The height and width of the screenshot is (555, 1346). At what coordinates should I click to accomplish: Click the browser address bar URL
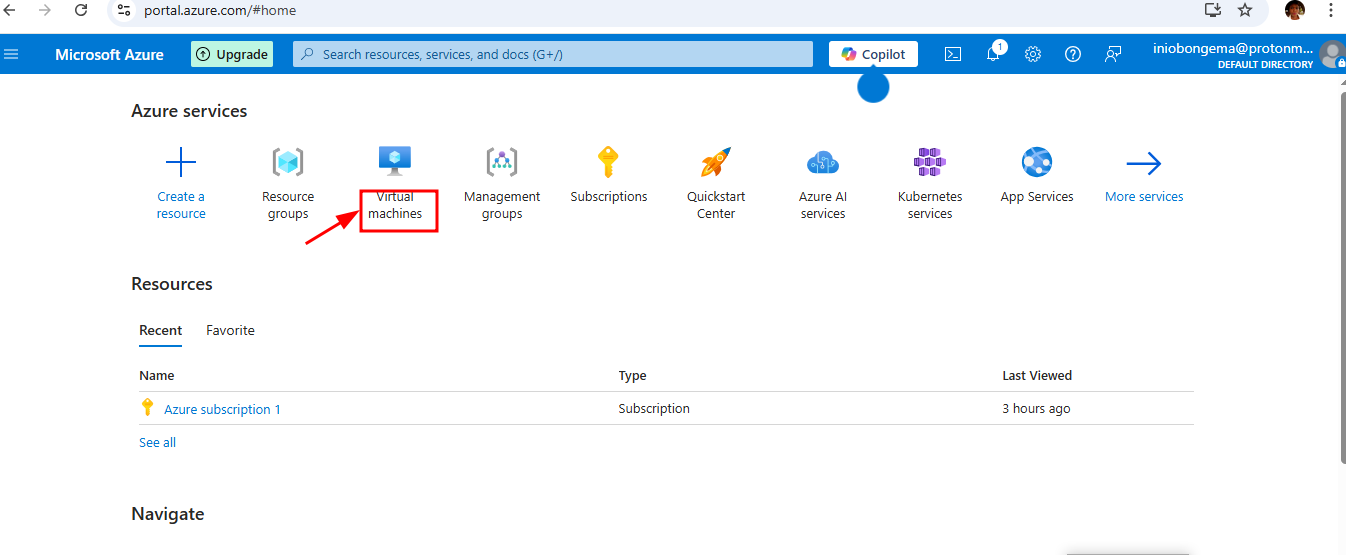220,10
